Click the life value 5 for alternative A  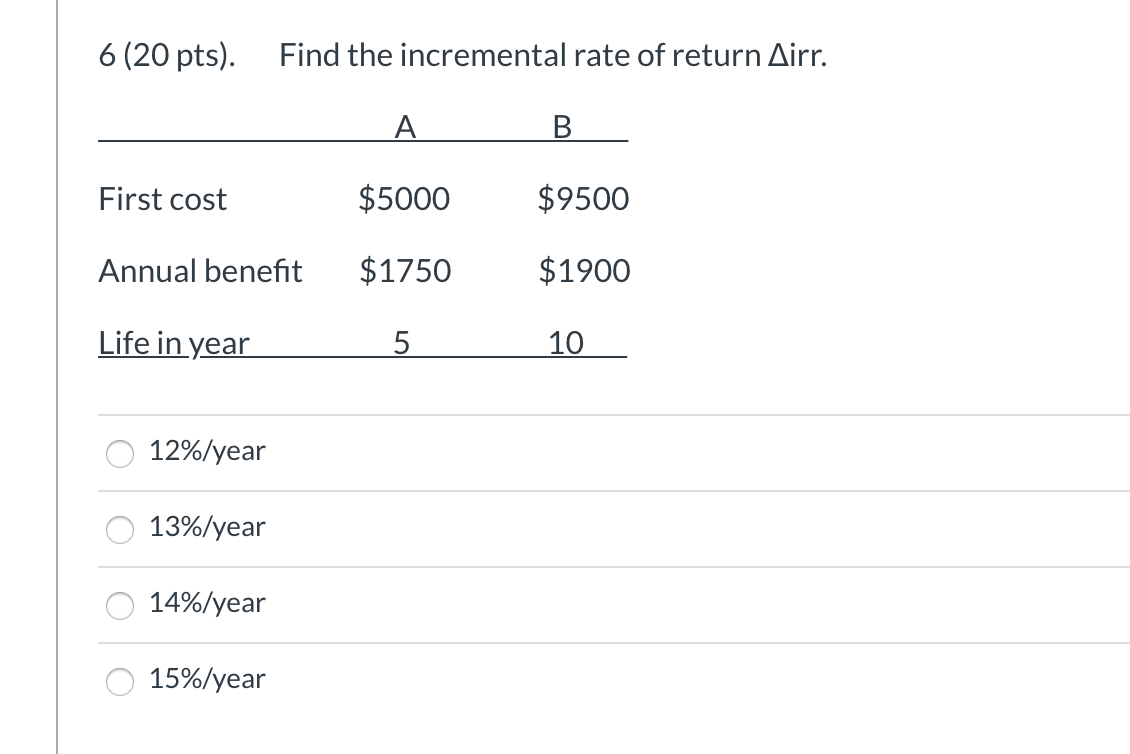[404, 343]
